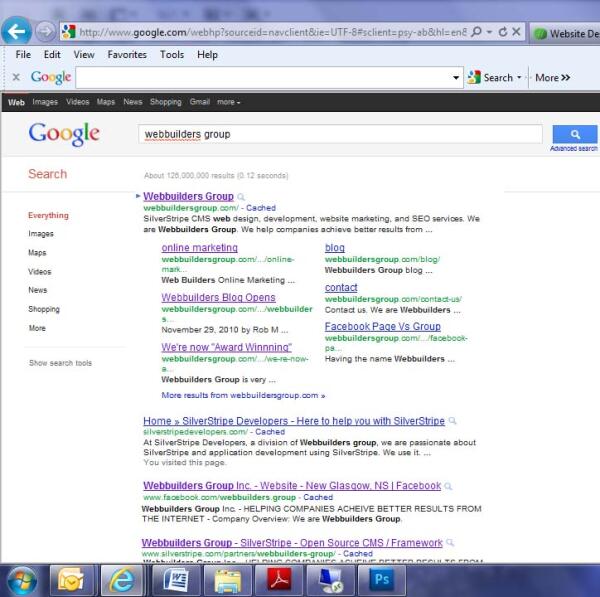Open the View menu
600x597 pixels.
click(x=84, y=55)
